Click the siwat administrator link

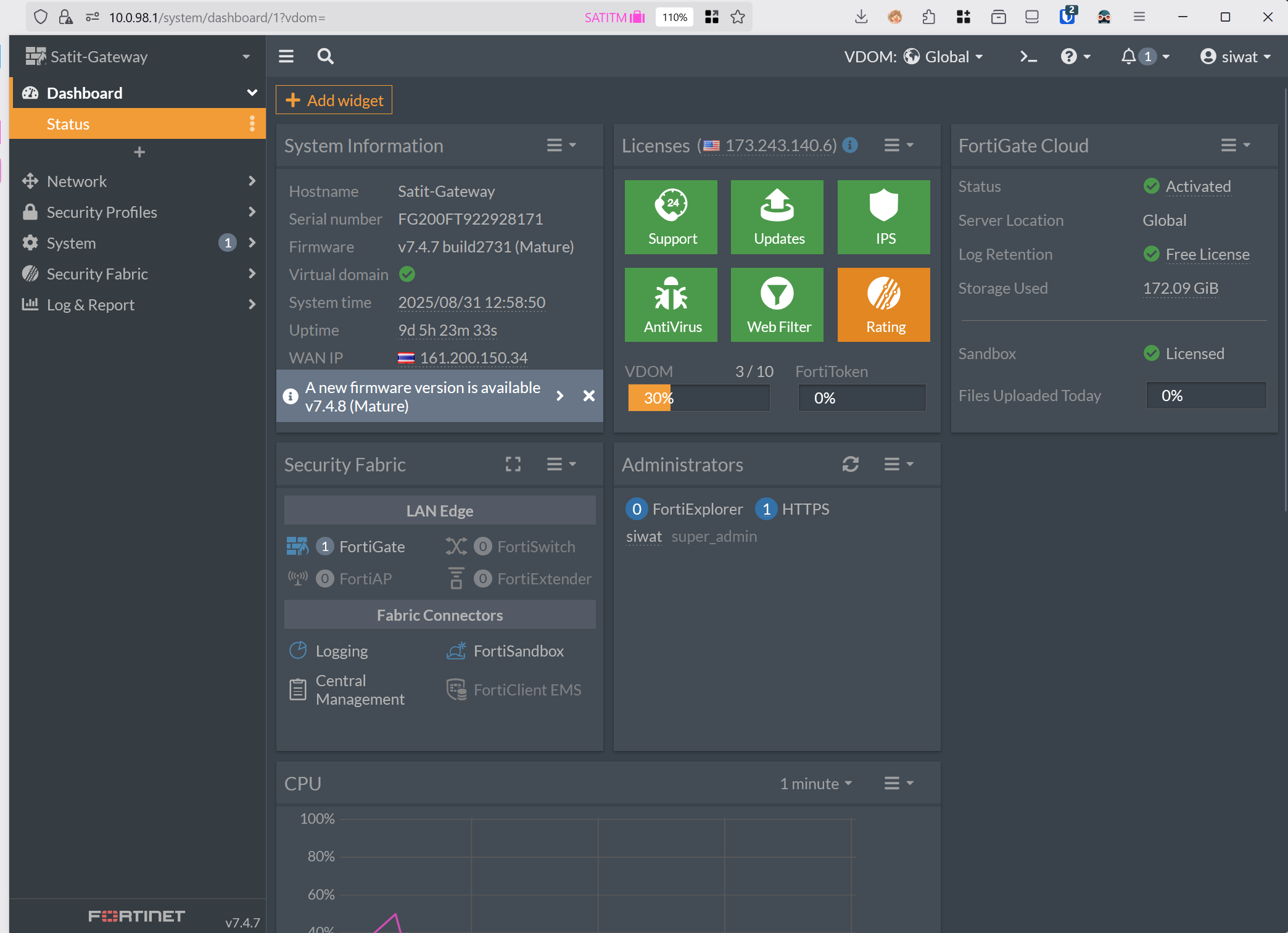[644, 536]
